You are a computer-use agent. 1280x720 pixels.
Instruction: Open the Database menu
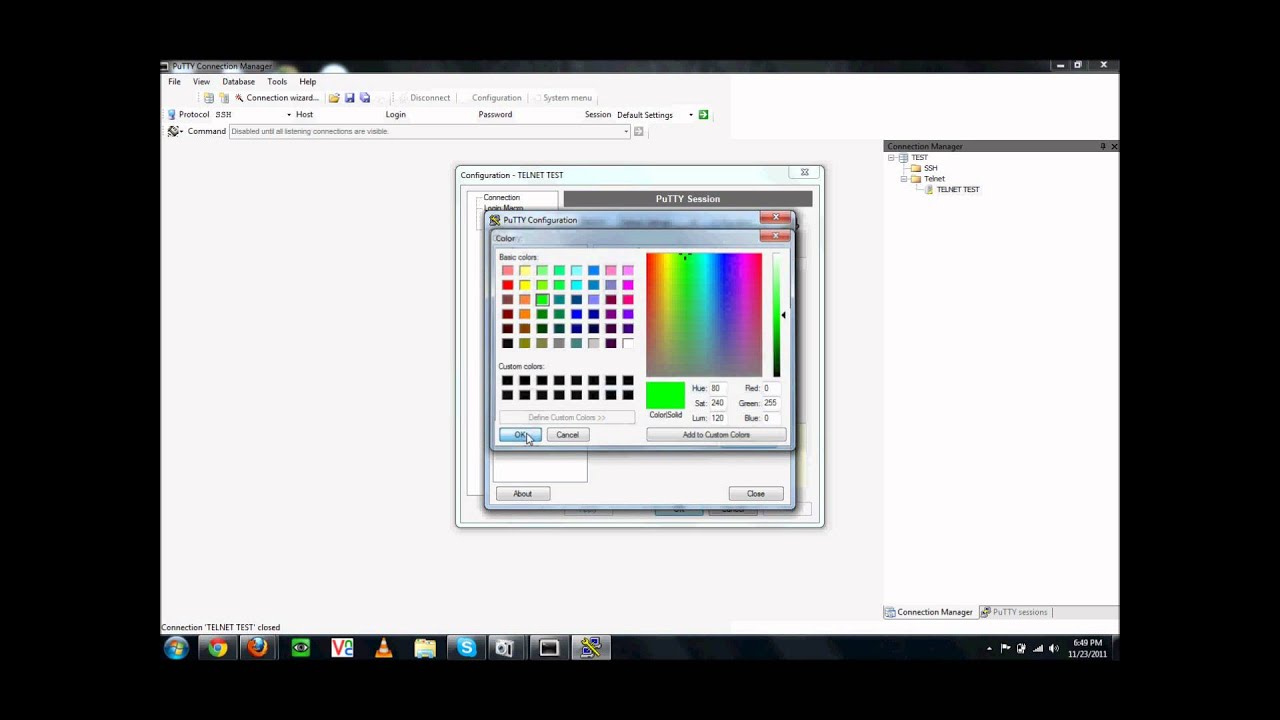click(x=238, y=82)
